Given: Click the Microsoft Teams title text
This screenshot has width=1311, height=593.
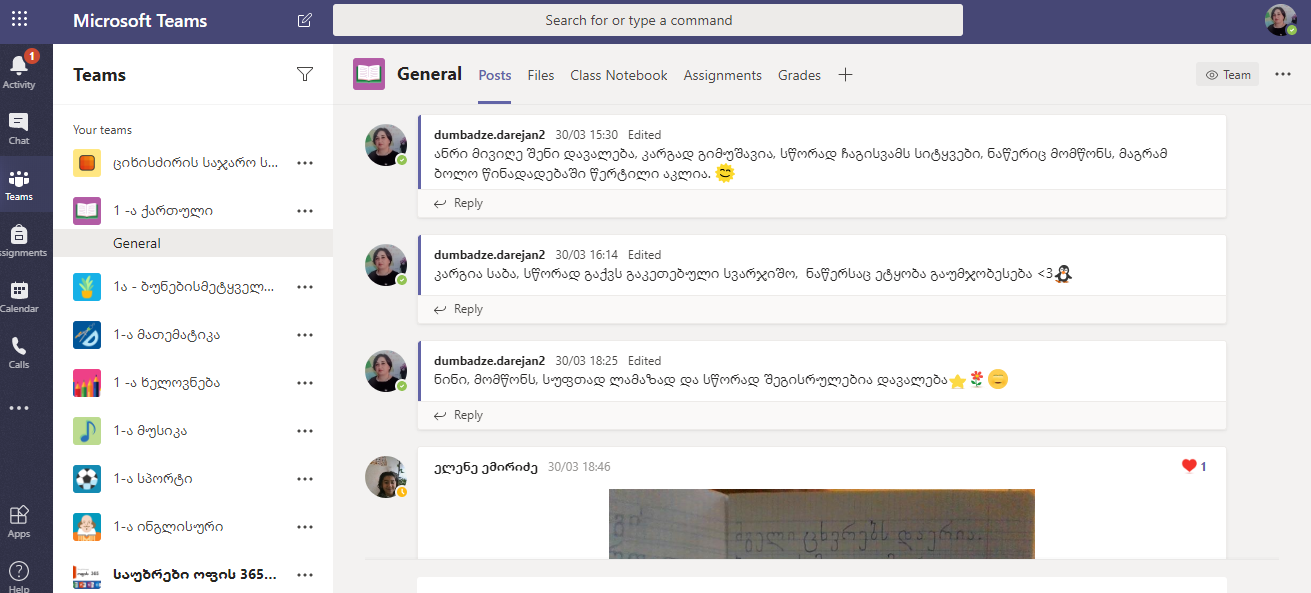Looking at the screenshot, I should tap(140, 21).
